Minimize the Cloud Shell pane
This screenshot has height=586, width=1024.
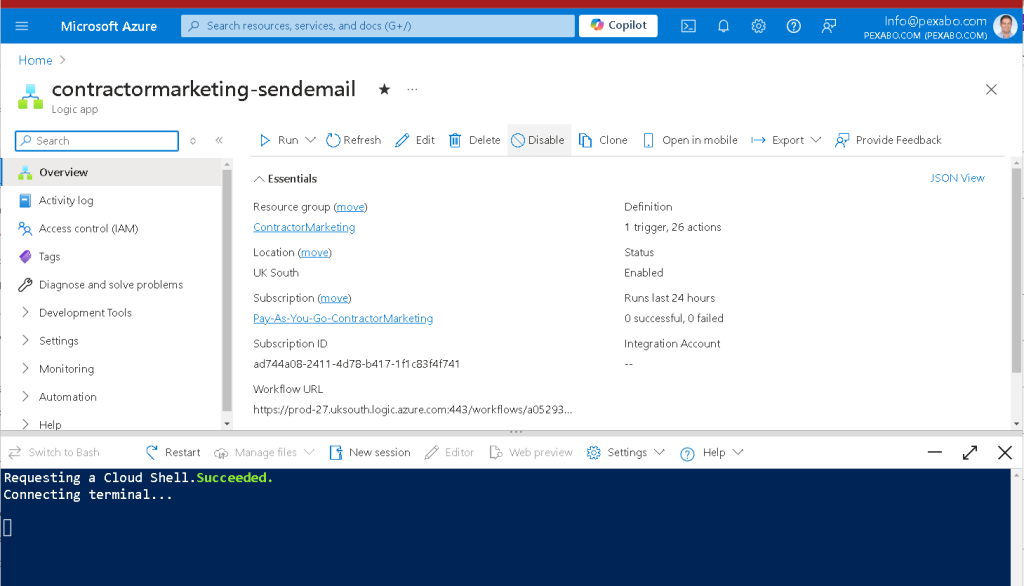pyautogui.click(x=935, y=452)
